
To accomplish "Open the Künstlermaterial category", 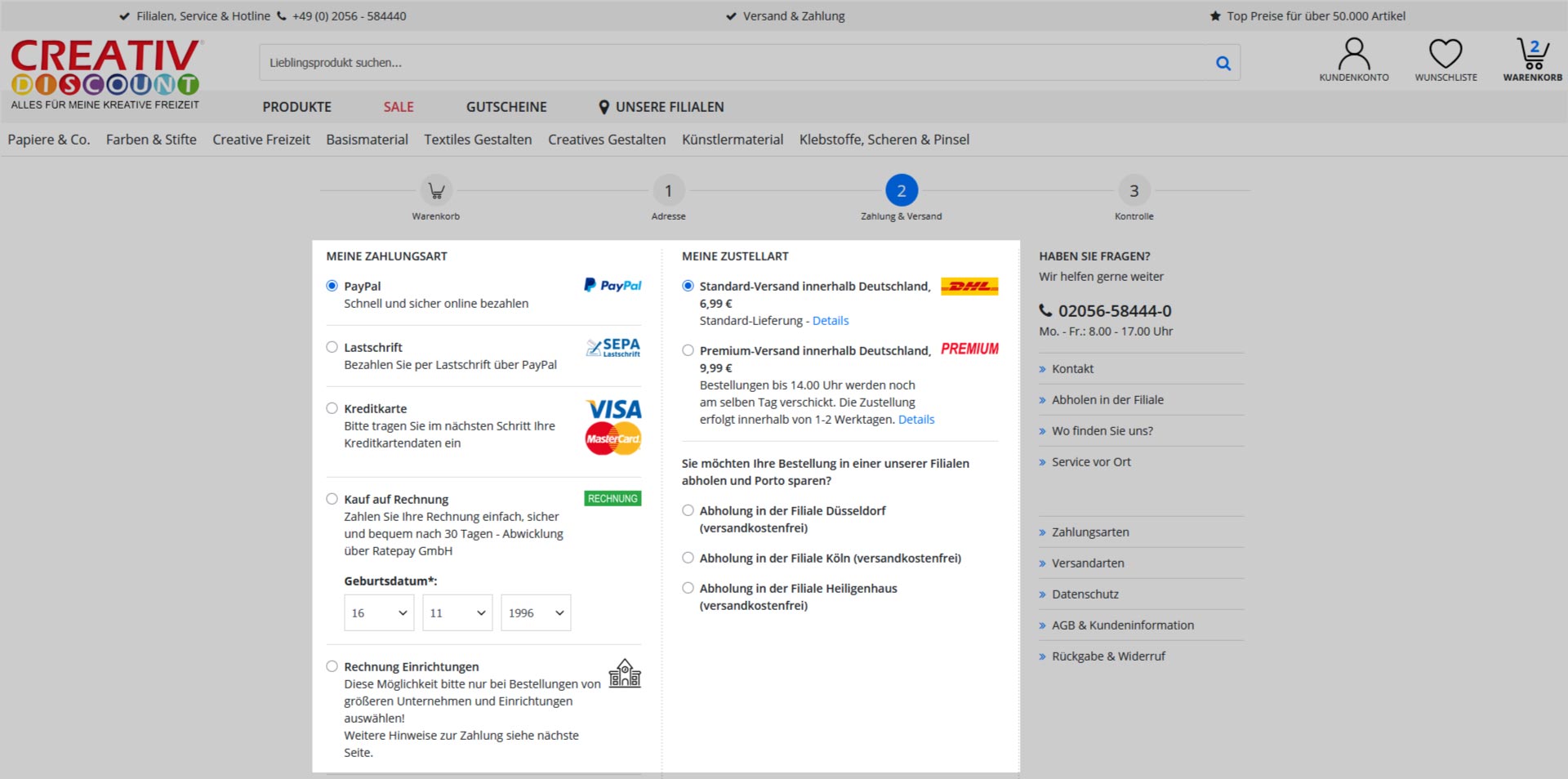I will (x=732, y=140).
